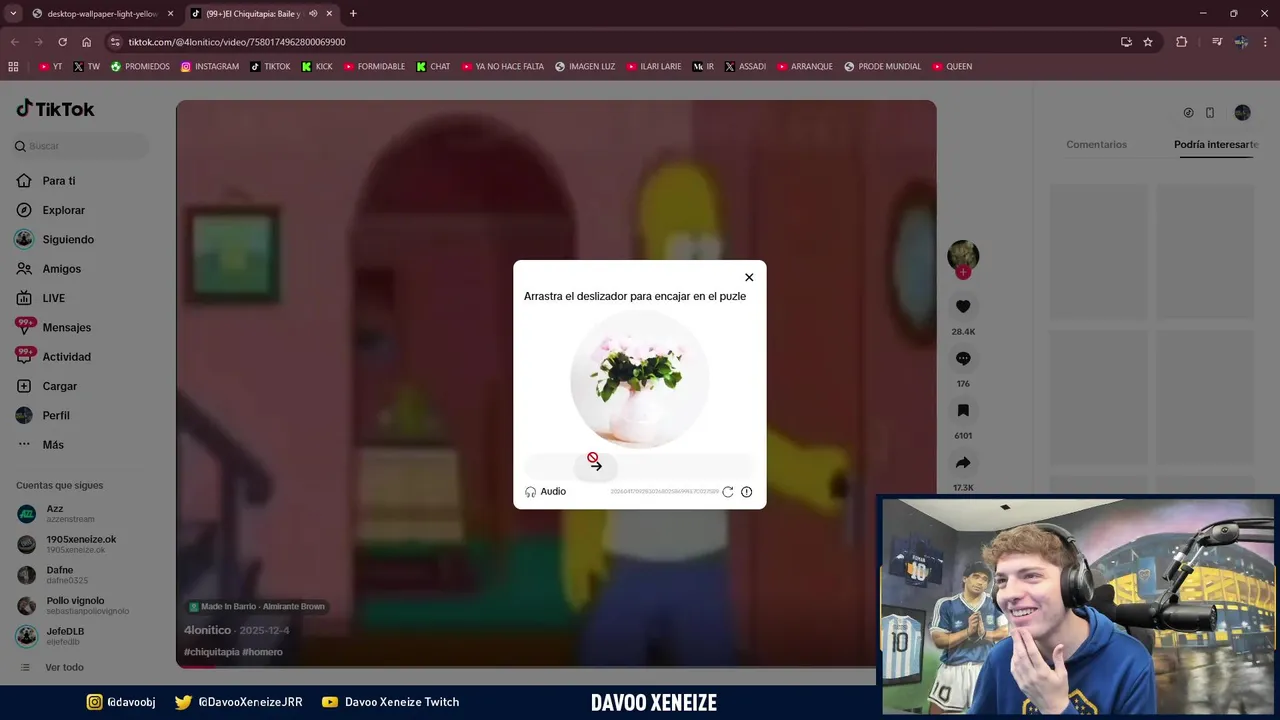Open get app phone icon

[x=1210, y=113]
